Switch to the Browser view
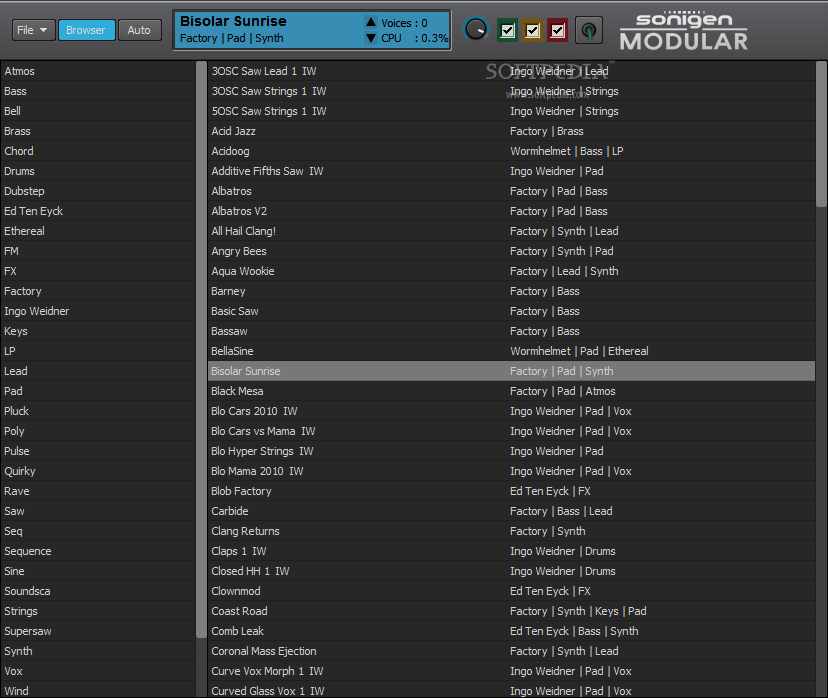 tap(87, 30)
